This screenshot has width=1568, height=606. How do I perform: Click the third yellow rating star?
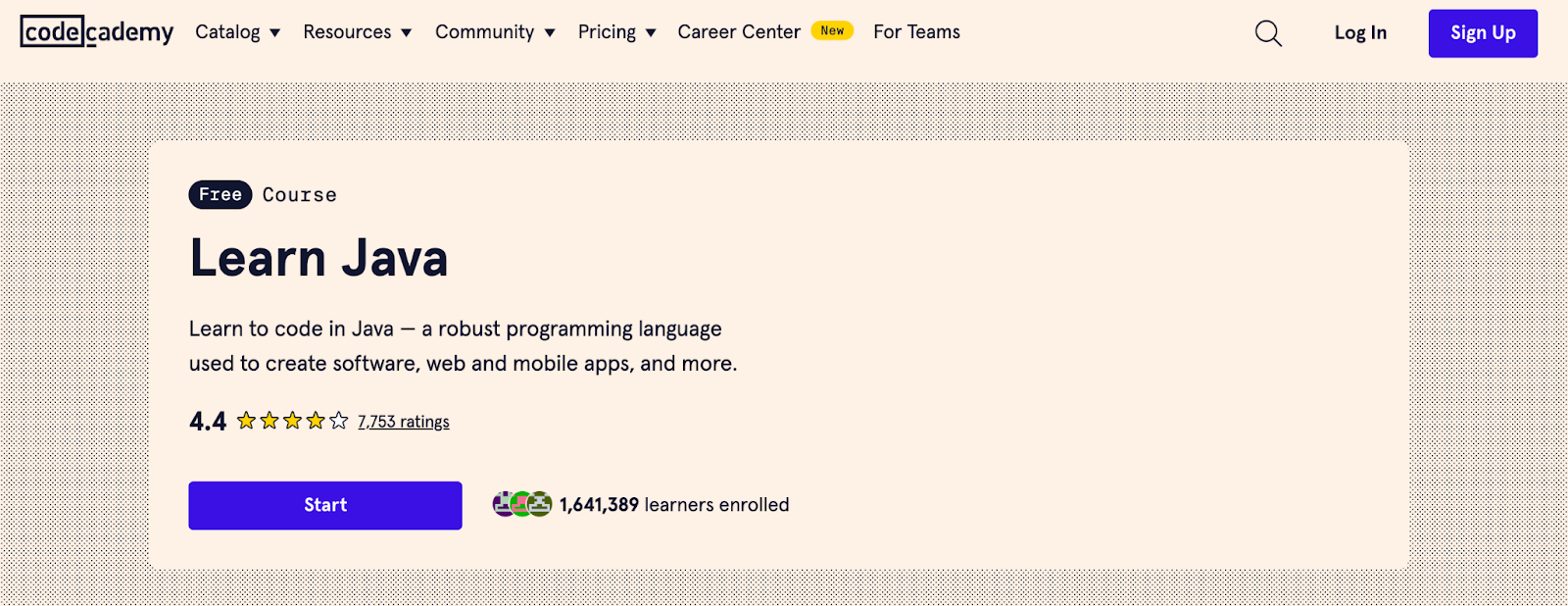292,421
